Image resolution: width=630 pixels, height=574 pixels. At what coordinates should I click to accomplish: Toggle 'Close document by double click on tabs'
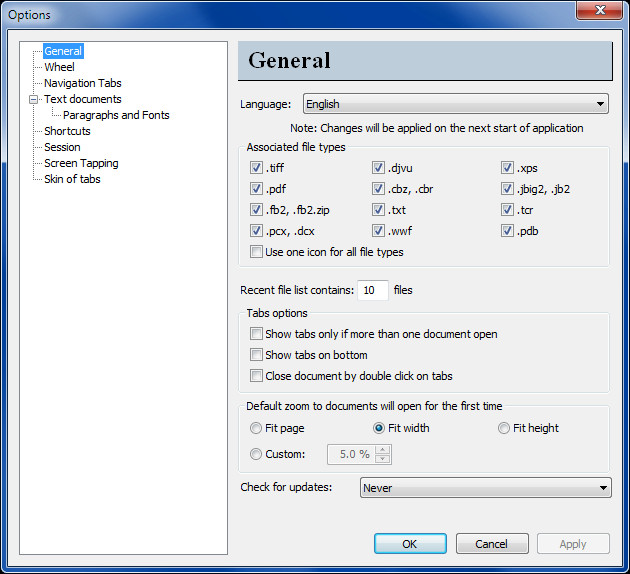pyautogui.click(x=257, y=376)
